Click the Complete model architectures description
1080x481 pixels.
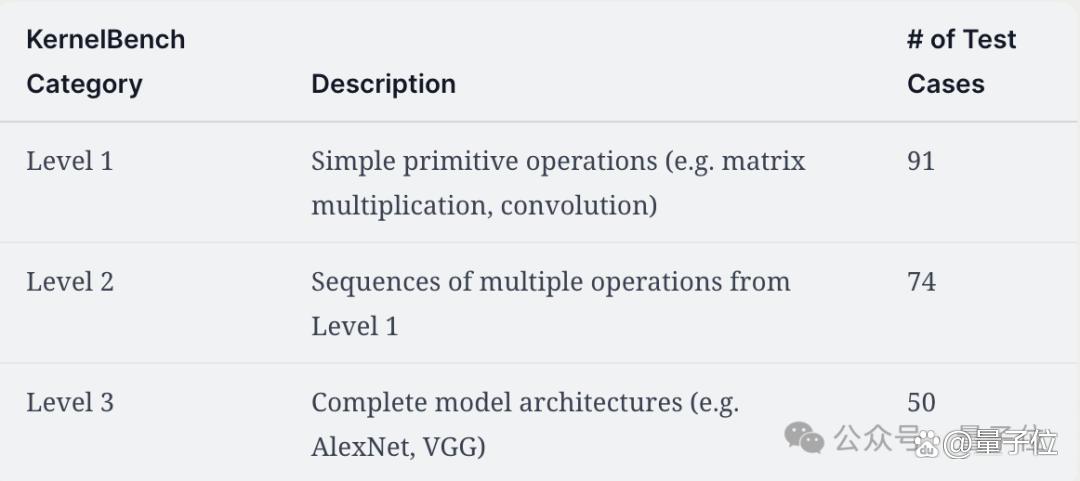525,424
